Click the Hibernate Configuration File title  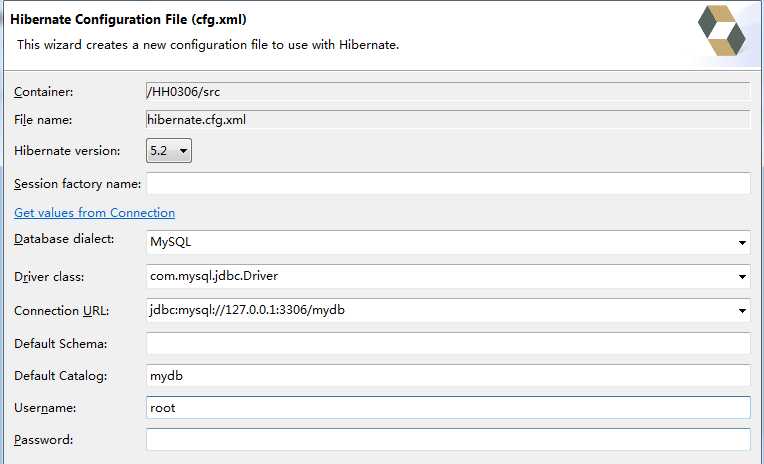tap(128, 19)
